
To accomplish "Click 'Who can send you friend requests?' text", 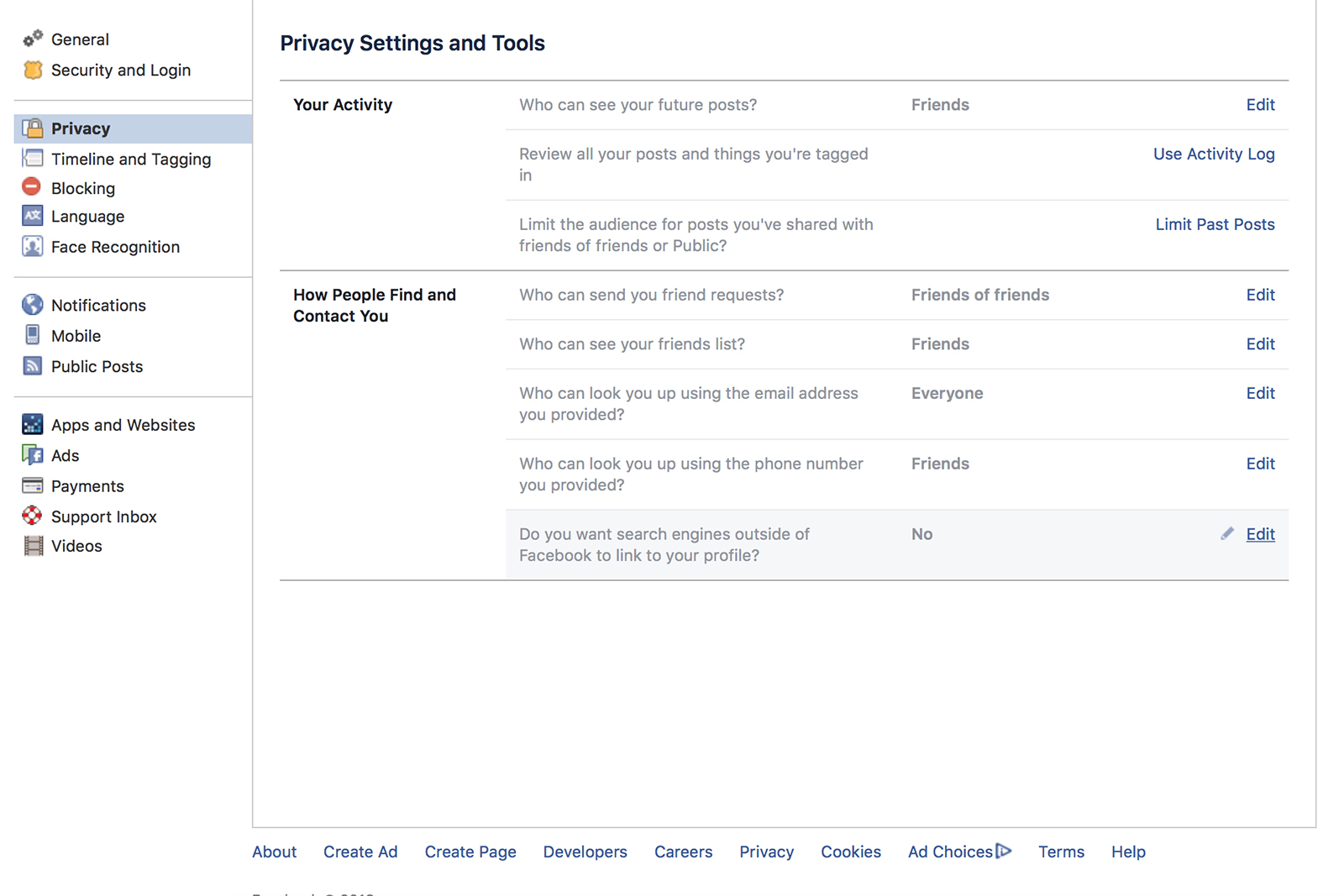I will (651, 295).
